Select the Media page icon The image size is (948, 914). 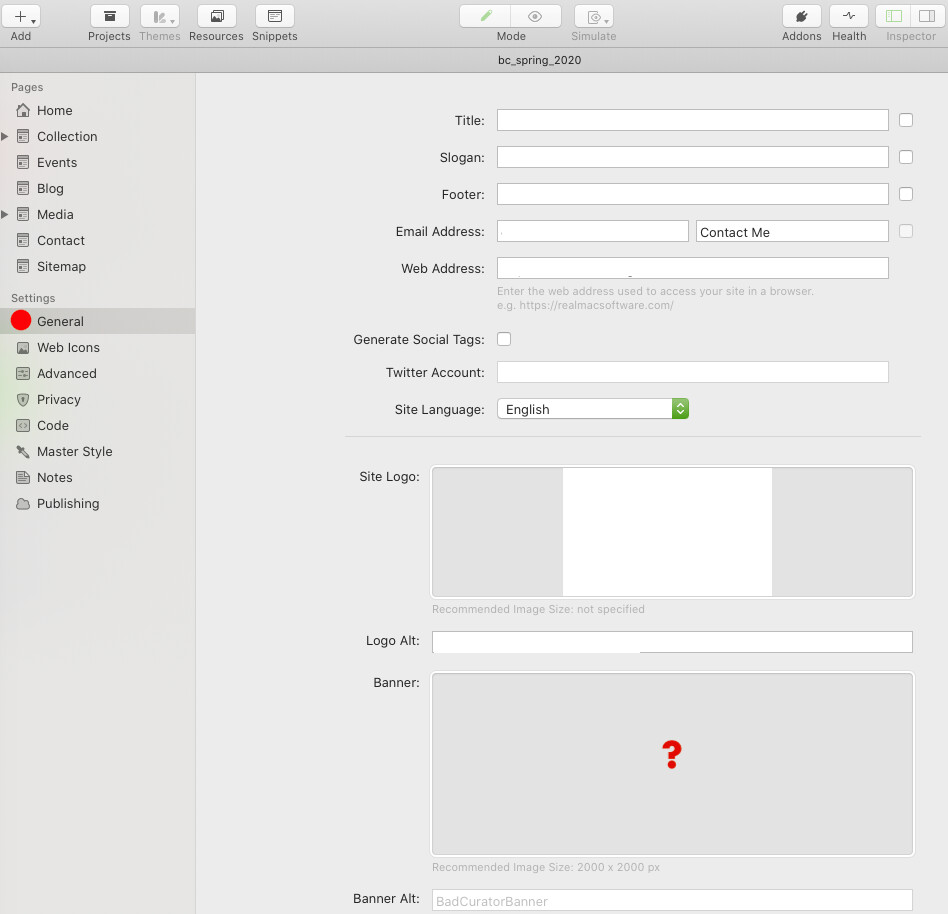(23, 214)
